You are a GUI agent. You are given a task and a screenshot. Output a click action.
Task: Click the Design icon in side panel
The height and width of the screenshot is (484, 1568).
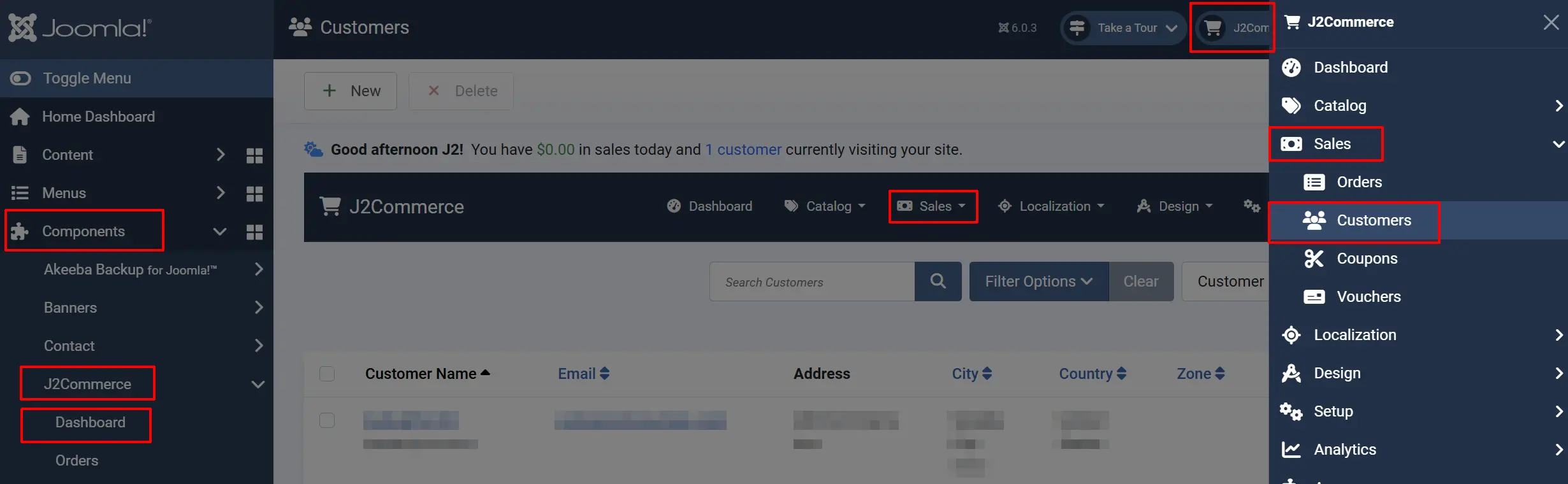coord(1291,373)
